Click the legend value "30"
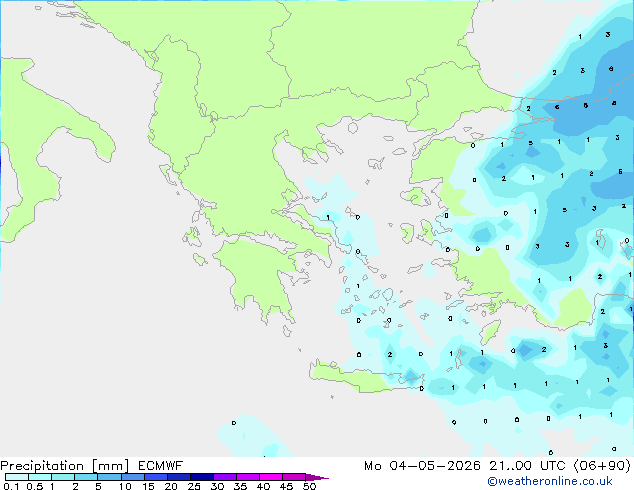The image size is (634, 490). [217, 486]
